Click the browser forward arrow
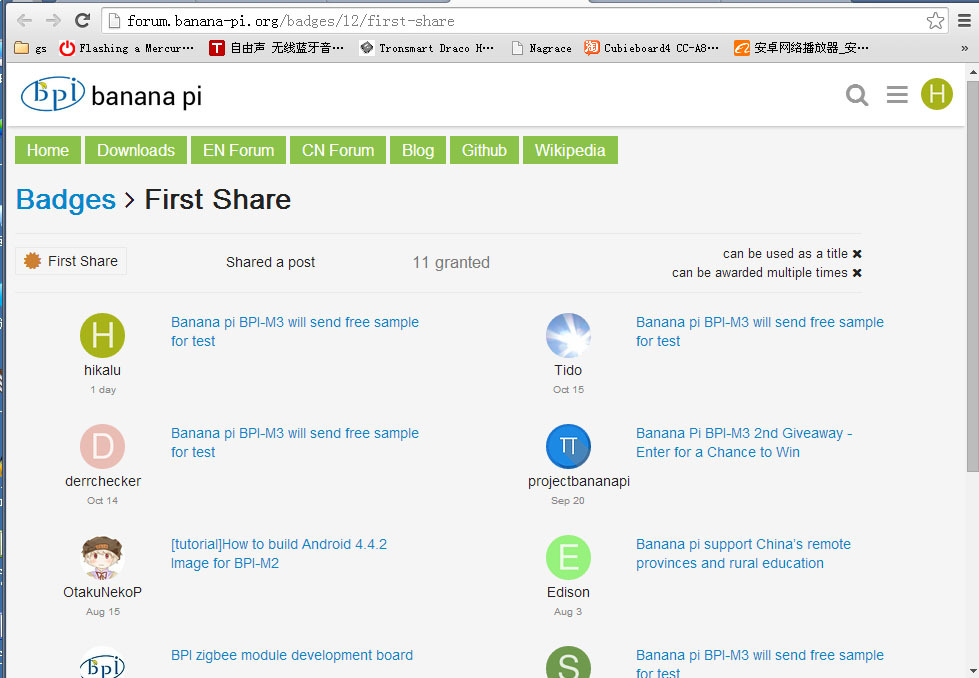 (53, 21)
